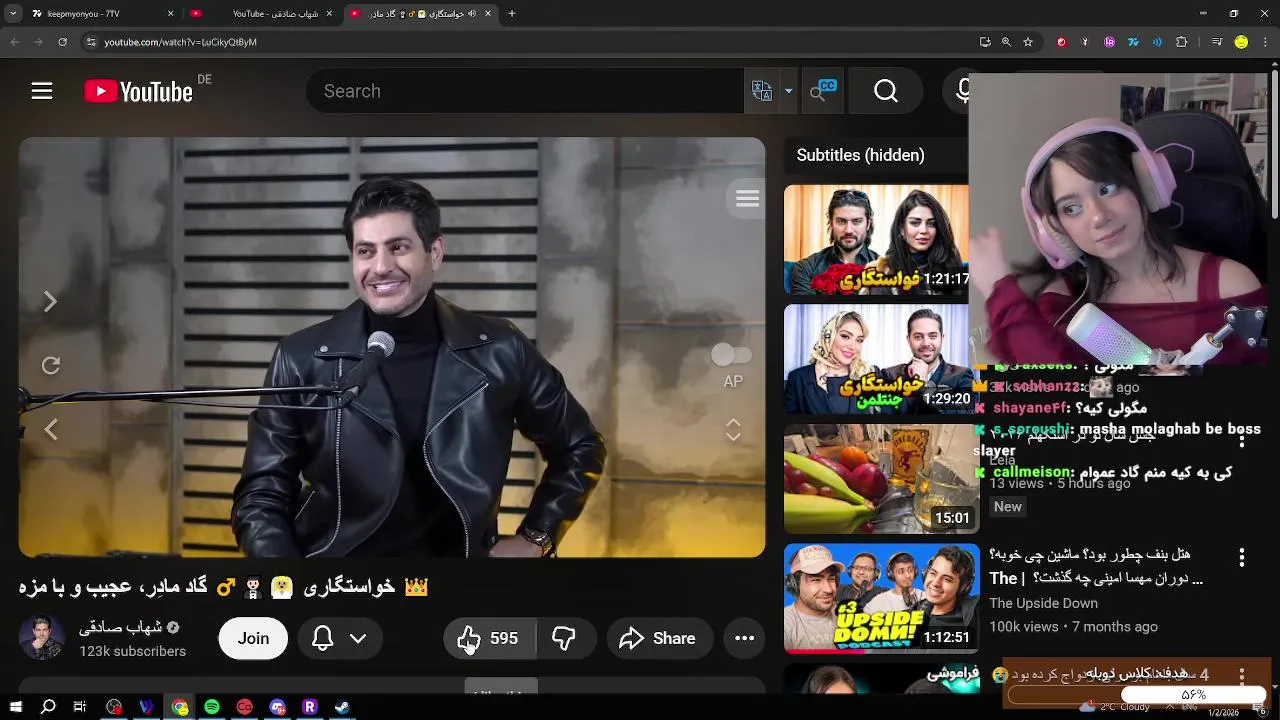Viewport: 1280px width, 720px height.
Task: Click the 123k subscribers text
Action: click(133, 651)
